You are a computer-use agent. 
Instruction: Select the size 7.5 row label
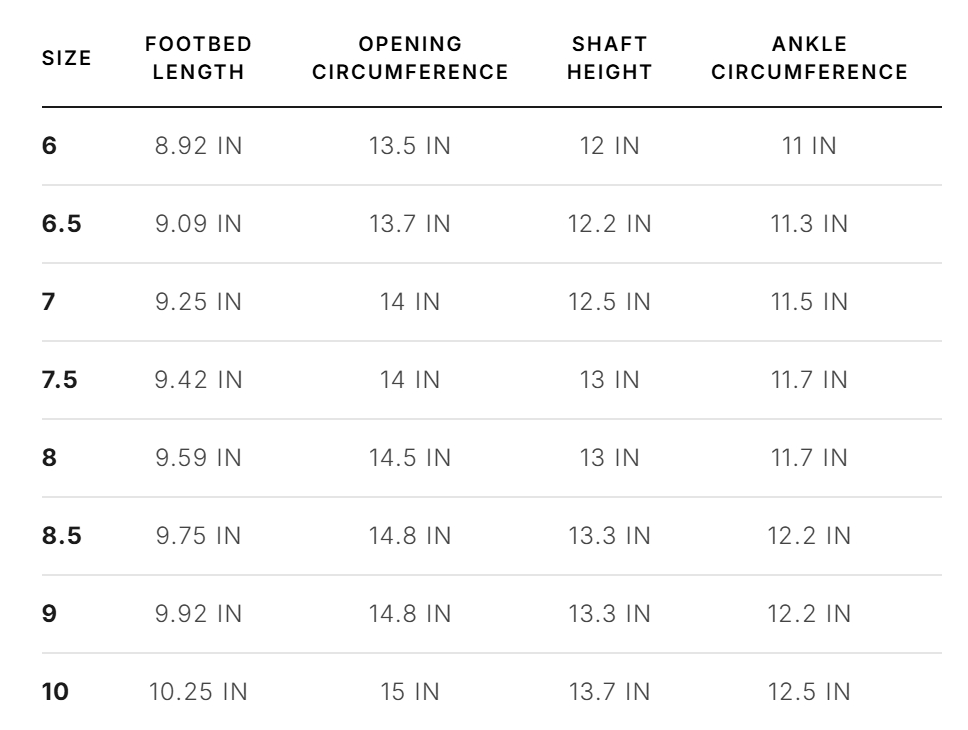tap(60, 379)
